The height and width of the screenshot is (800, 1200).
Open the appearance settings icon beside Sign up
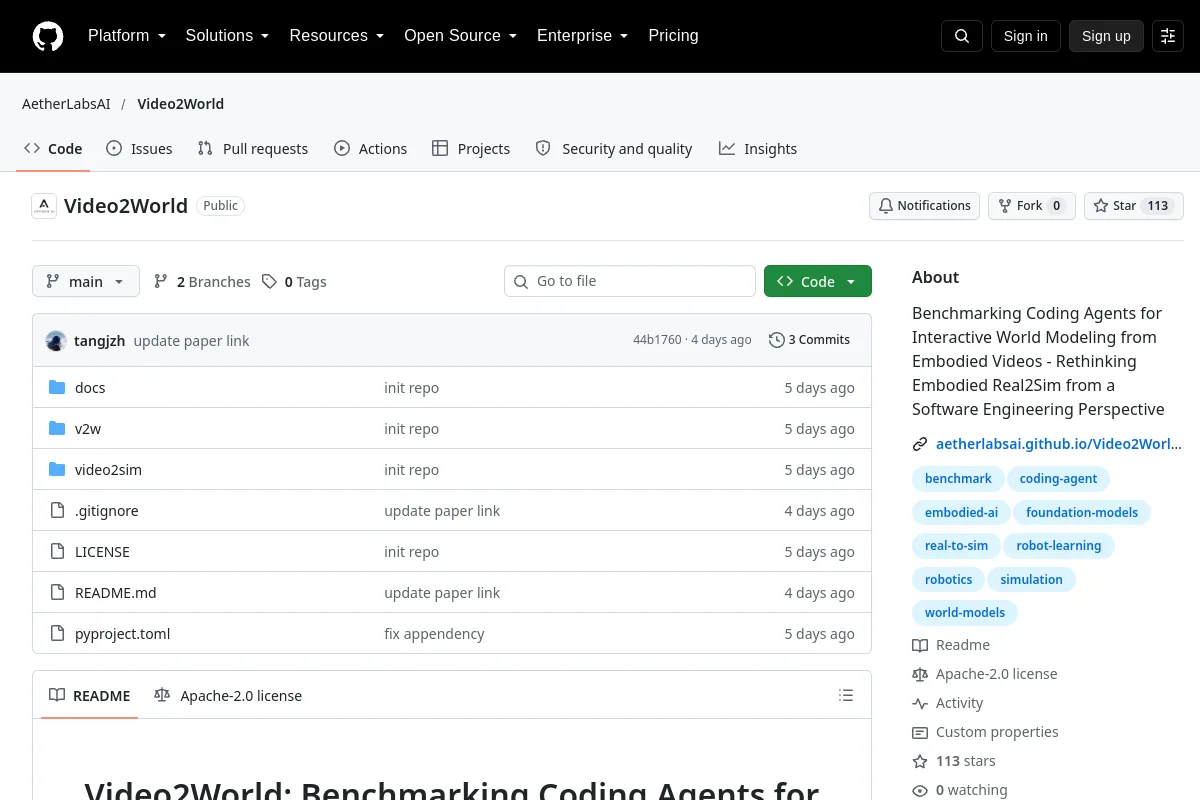[x=1168, y=36]
